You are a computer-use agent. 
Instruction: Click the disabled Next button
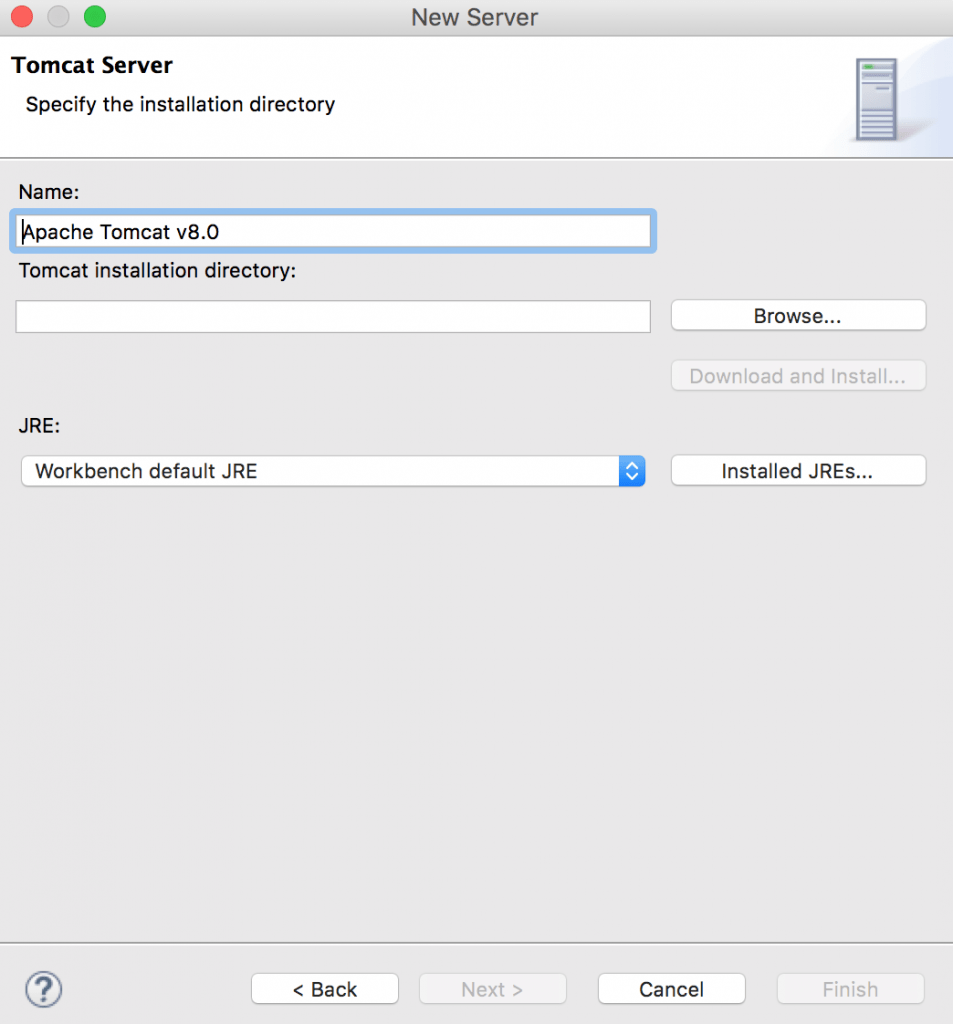(x=492, y=989)
